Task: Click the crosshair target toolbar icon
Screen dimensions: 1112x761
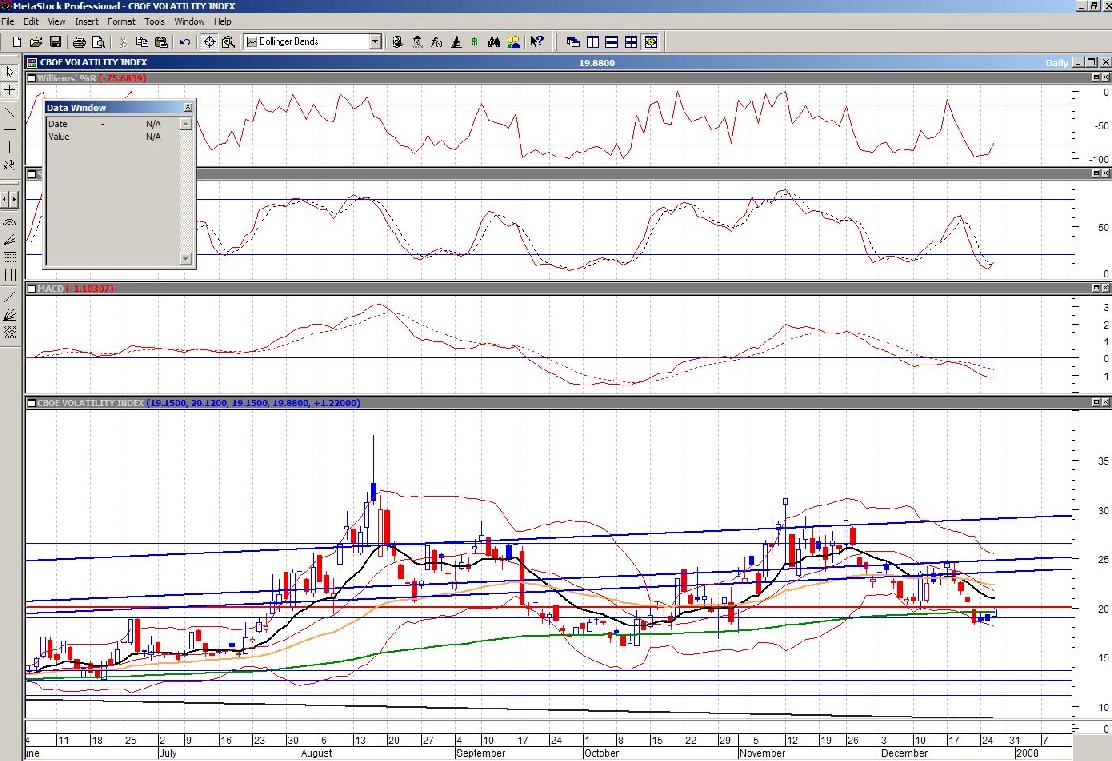Action: click(x=209, y=42)
